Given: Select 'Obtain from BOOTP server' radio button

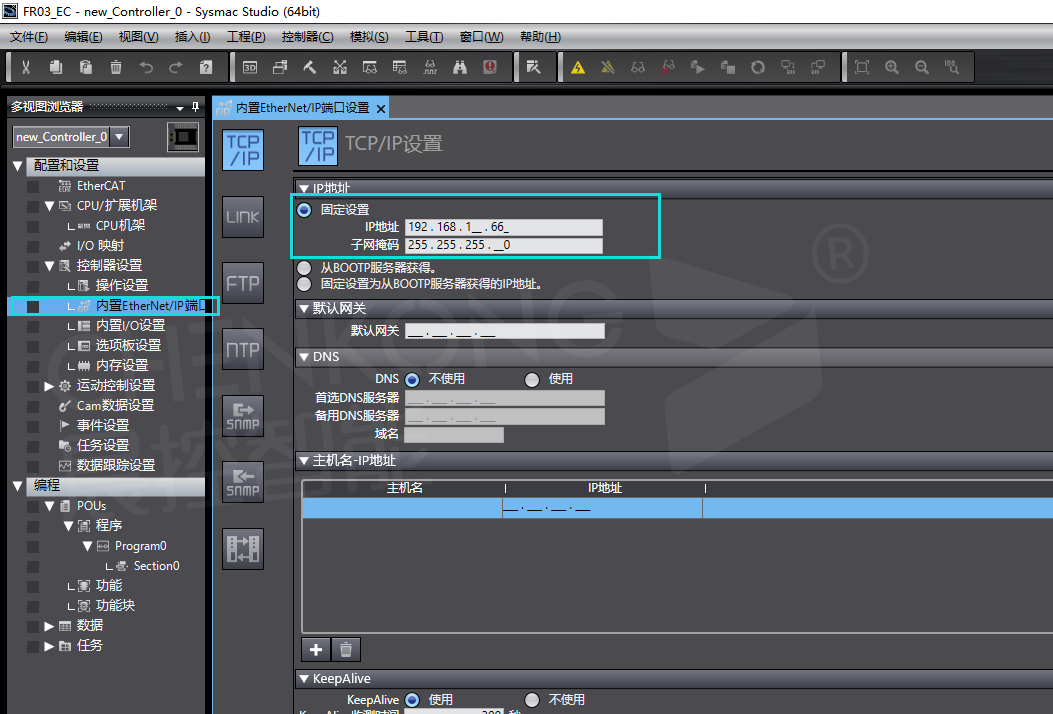Looking at the screenshot, I should (304, 268).
